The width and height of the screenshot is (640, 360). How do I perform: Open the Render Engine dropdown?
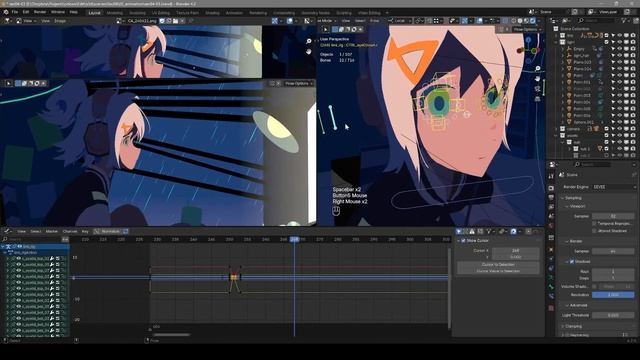614,187
